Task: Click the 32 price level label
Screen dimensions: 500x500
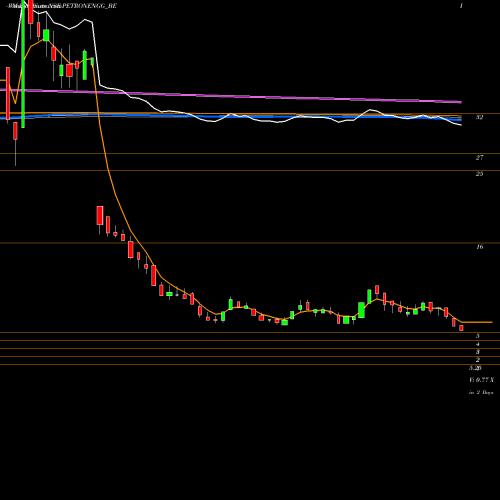Action: [x=479, y=117]
